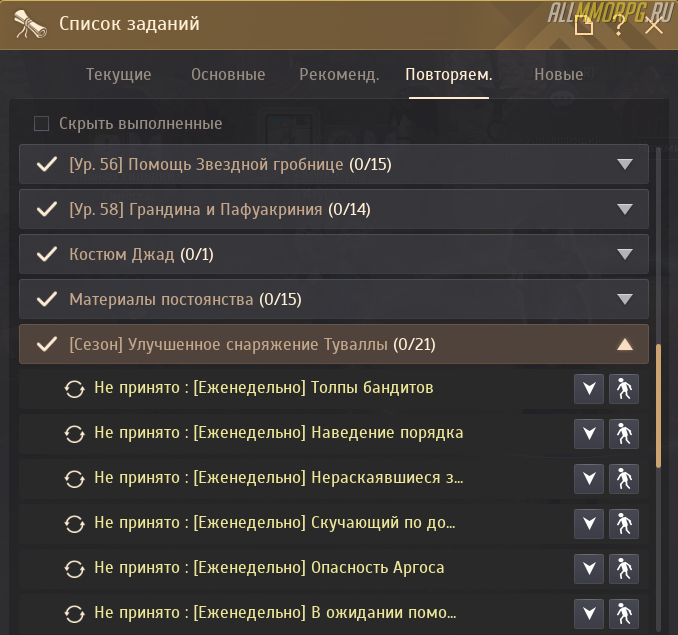The image size is (678, 635).
Task: Click the window icon in the title bar
Action: (x=584, y=26)
